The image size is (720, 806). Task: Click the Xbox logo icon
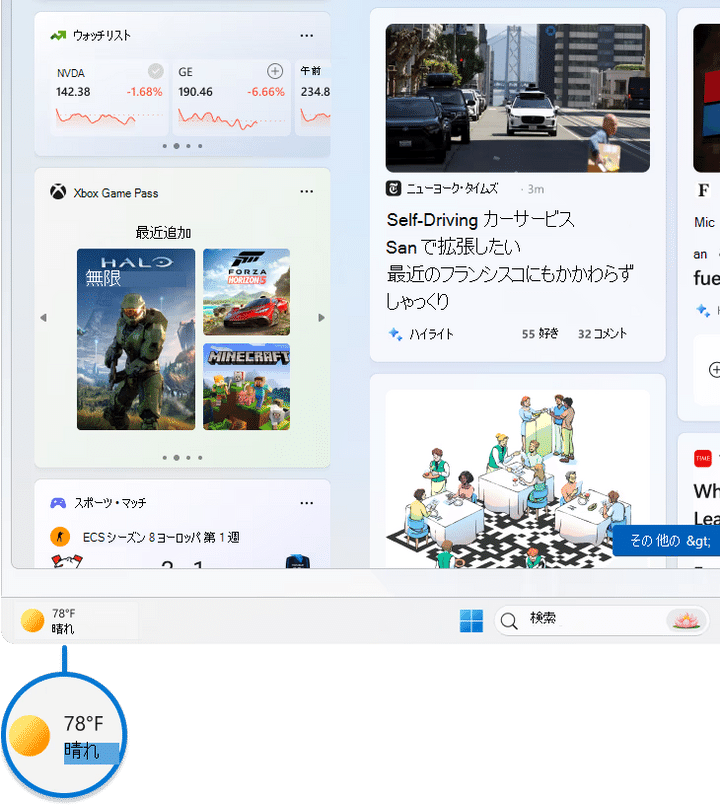click(58, 192)
